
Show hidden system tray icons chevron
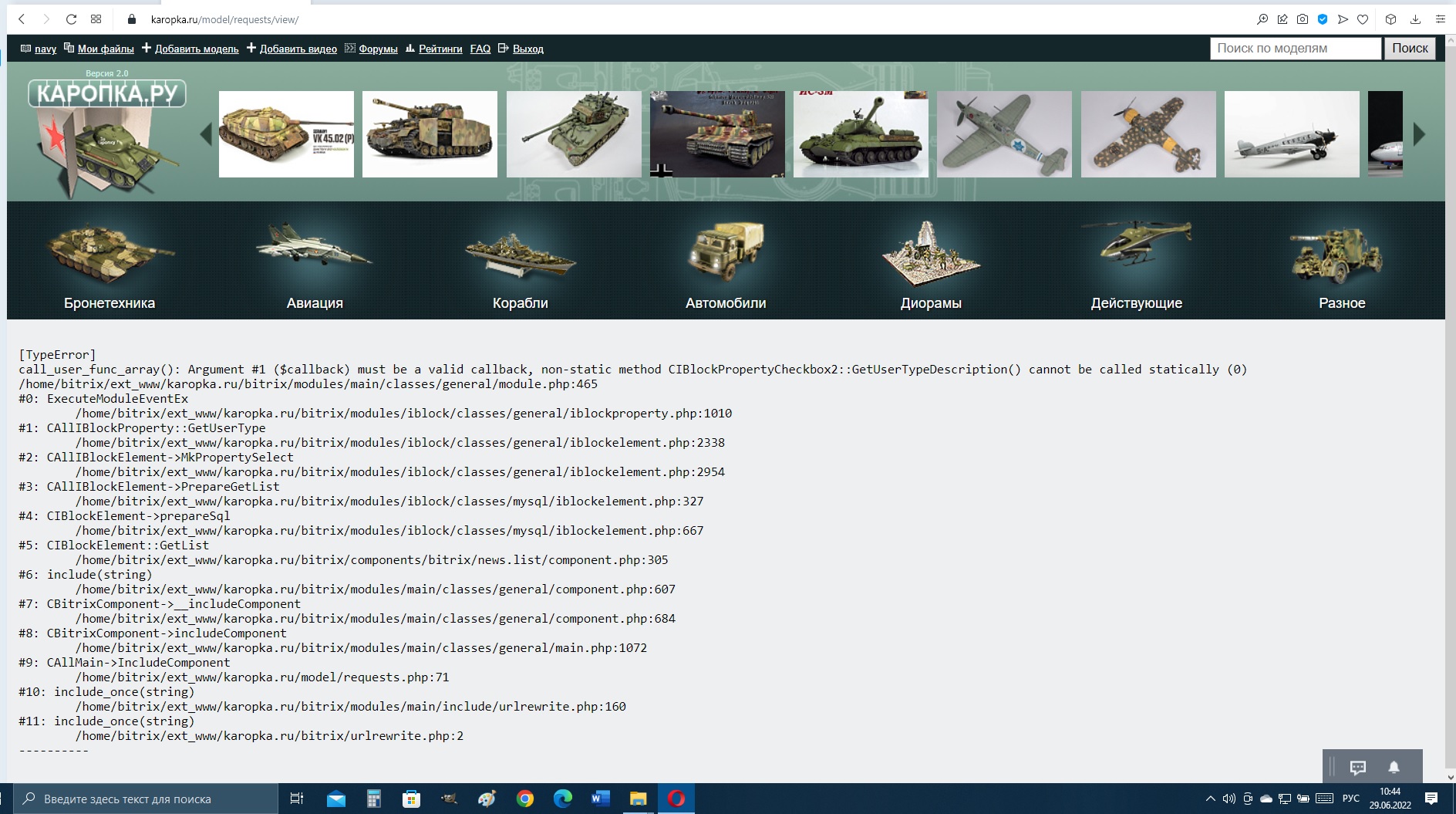click(1210, 799)
